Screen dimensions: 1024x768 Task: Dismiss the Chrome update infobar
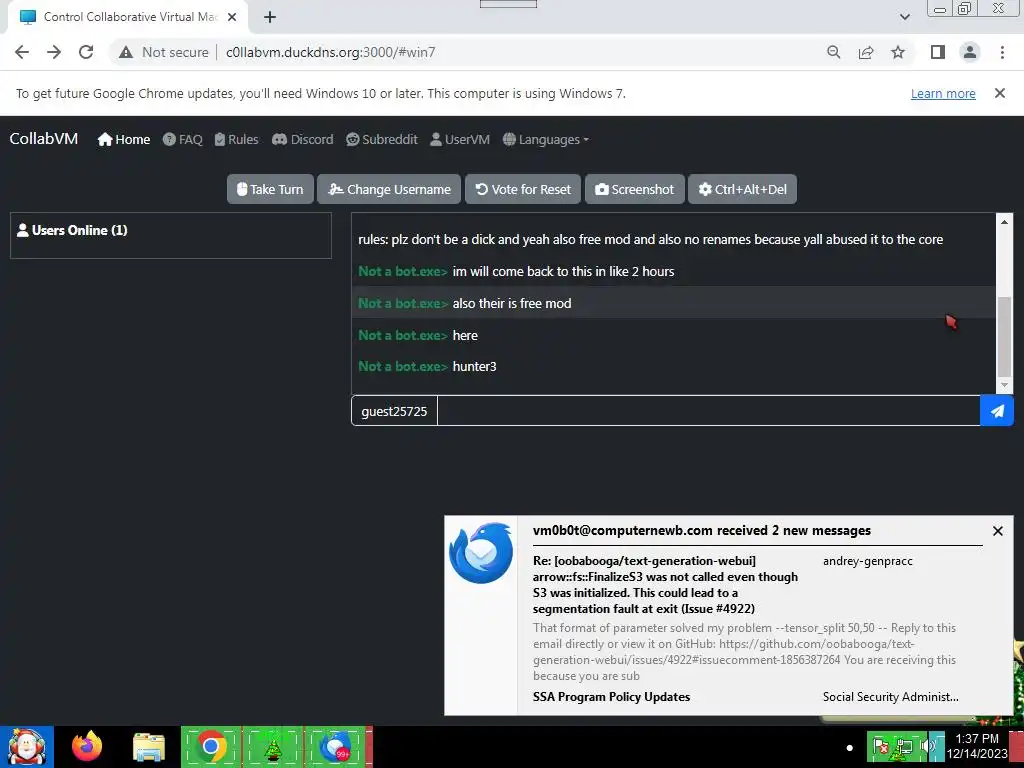[999, 93]
